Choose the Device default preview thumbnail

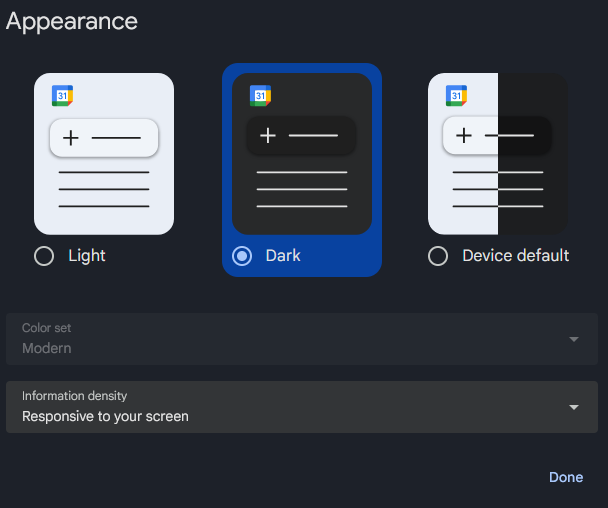coord(498,154)
